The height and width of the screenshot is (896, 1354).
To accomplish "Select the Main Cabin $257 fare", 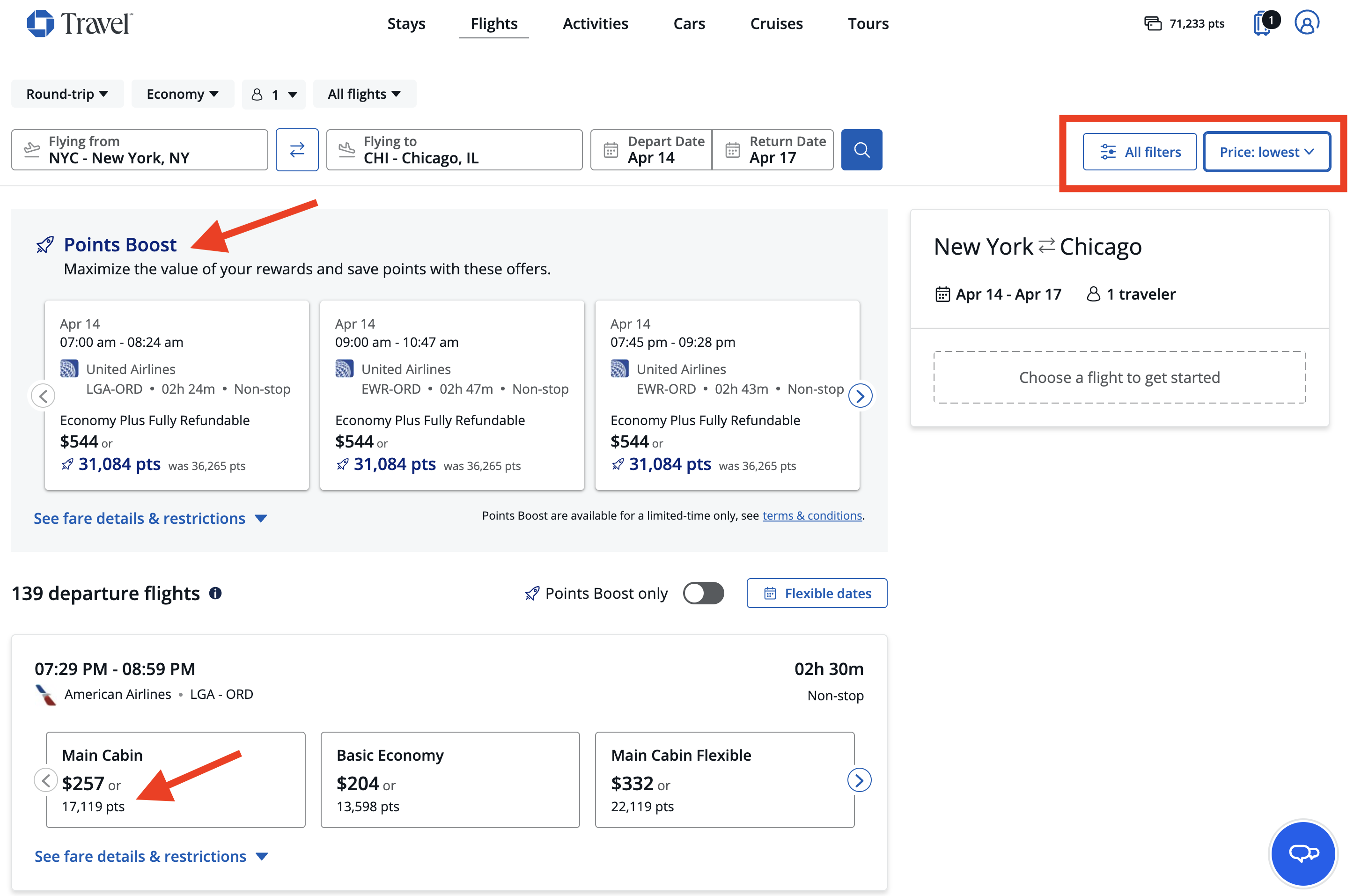I will coord(176,779).
